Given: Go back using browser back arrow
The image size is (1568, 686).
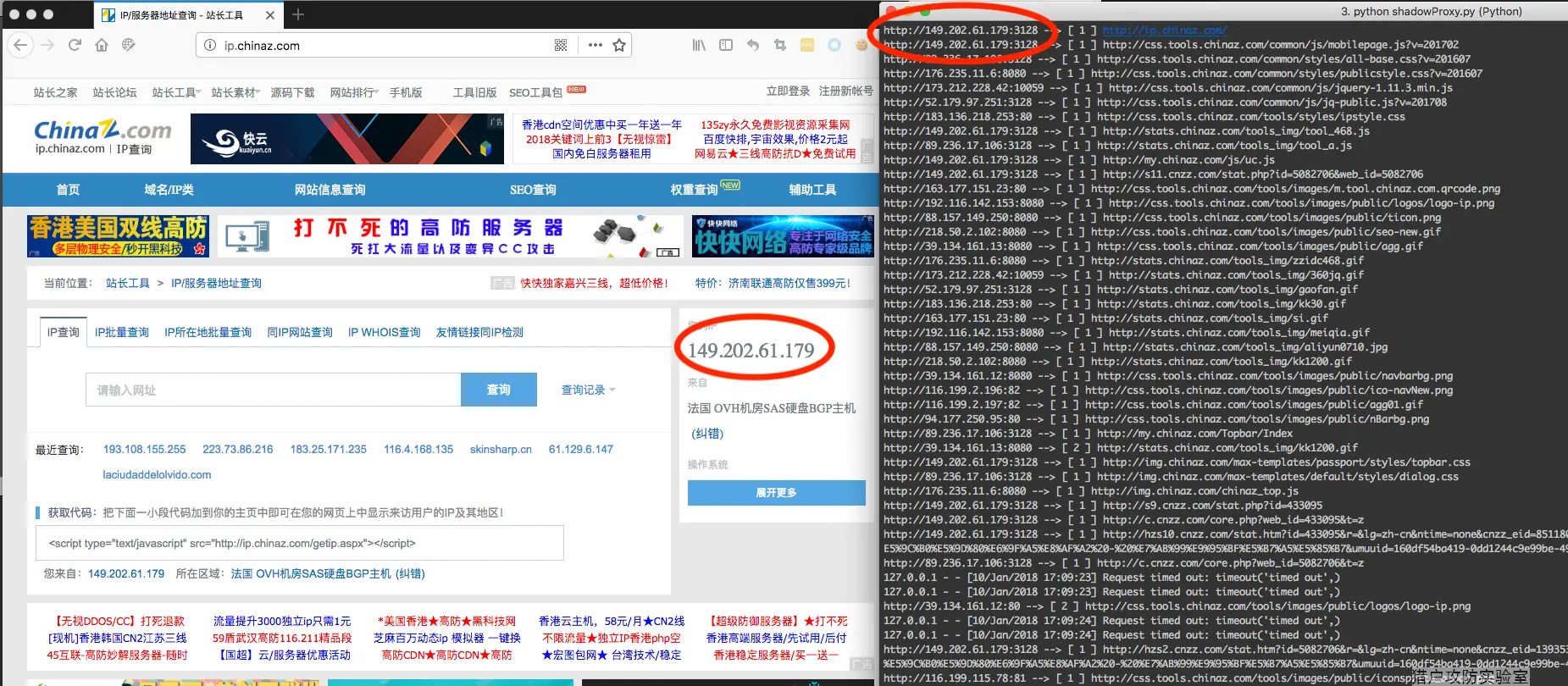Looking at the screenshot, I should (x=21, y=45).
